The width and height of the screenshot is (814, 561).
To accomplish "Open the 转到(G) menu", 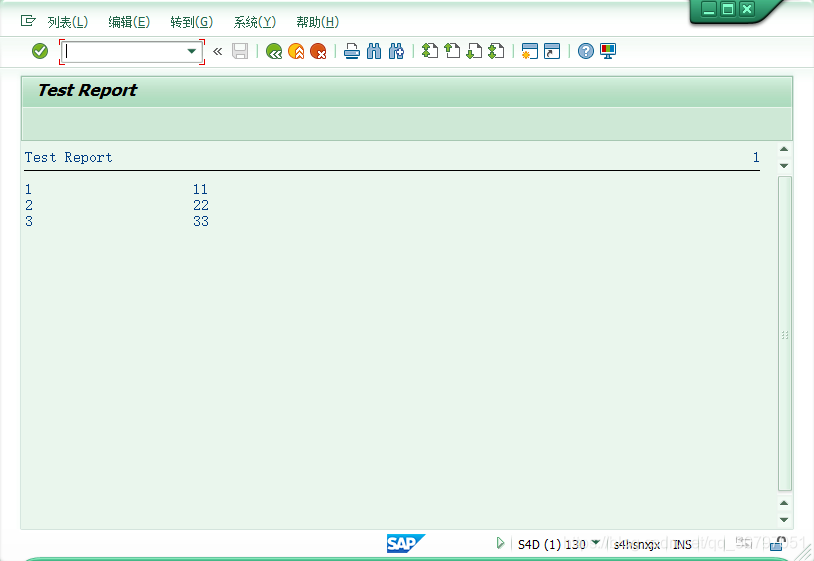I will click(192, 22).
